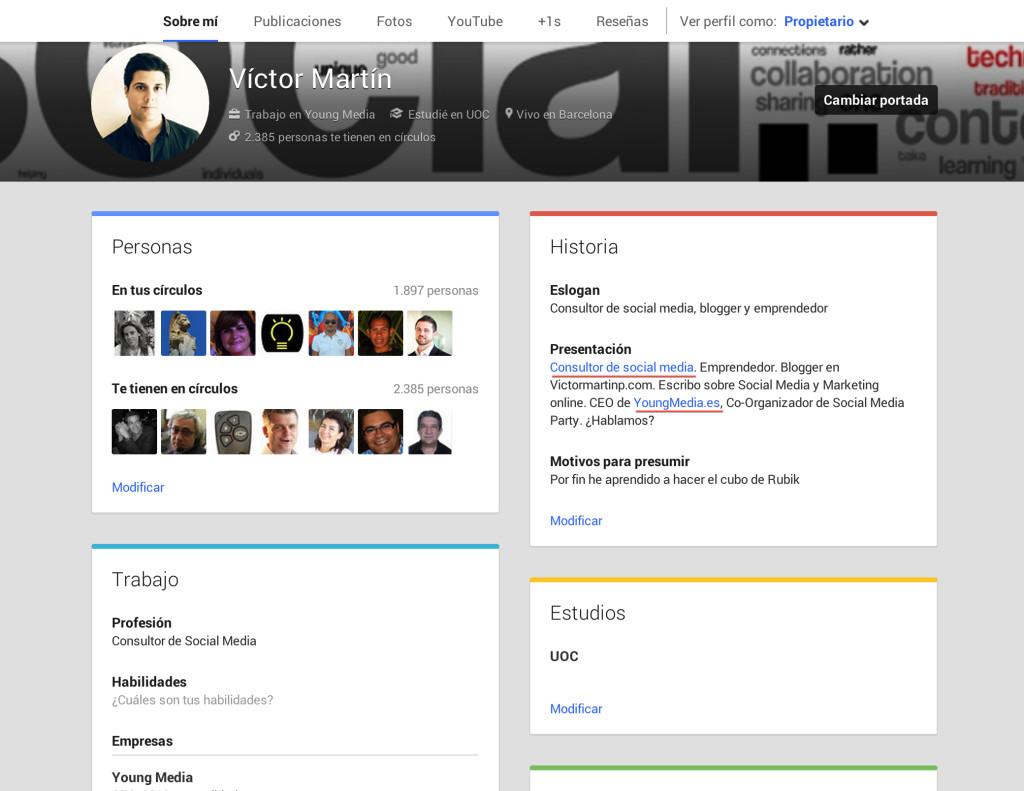Click Modificar under the Personas section
The image size is (1024, 791).
pyautogui.click(x=137, y=487)
